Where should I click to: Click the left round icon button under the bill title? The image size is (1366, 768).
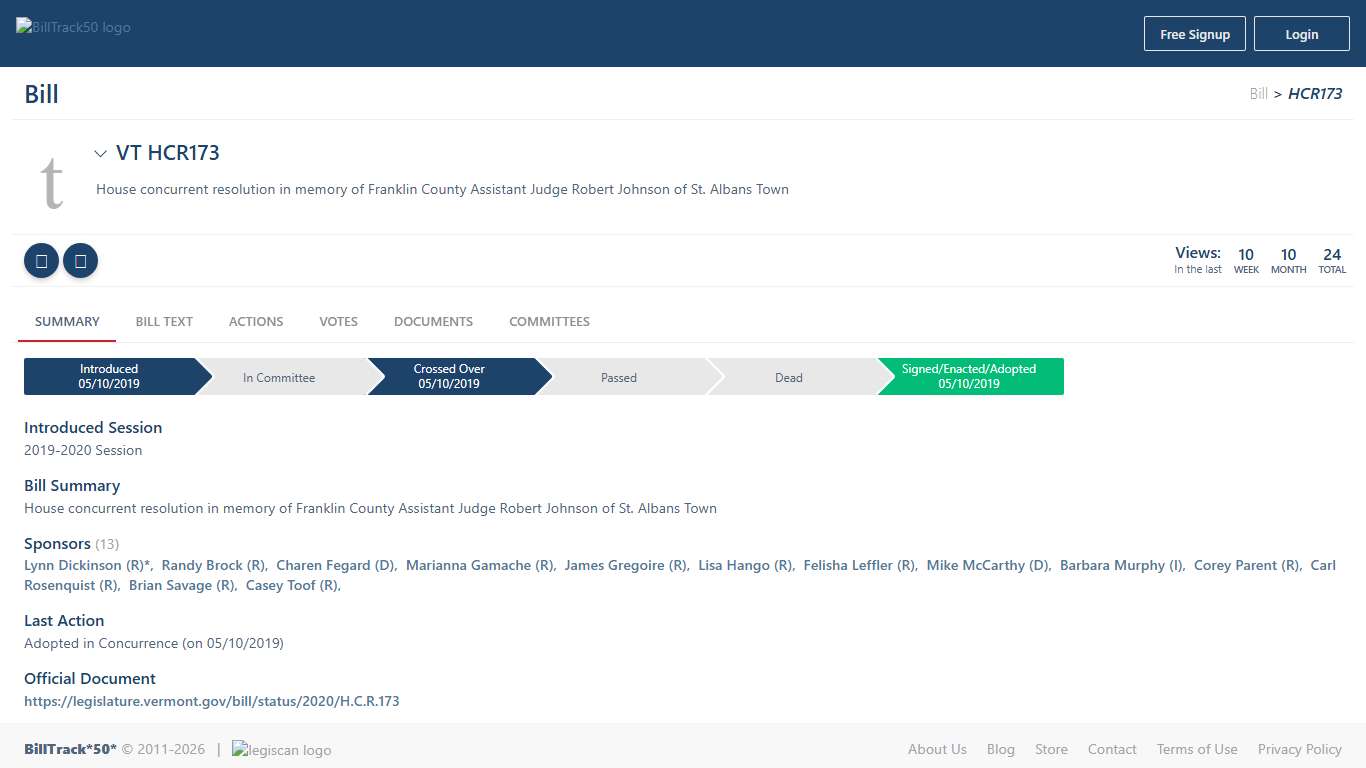[41, 261]
